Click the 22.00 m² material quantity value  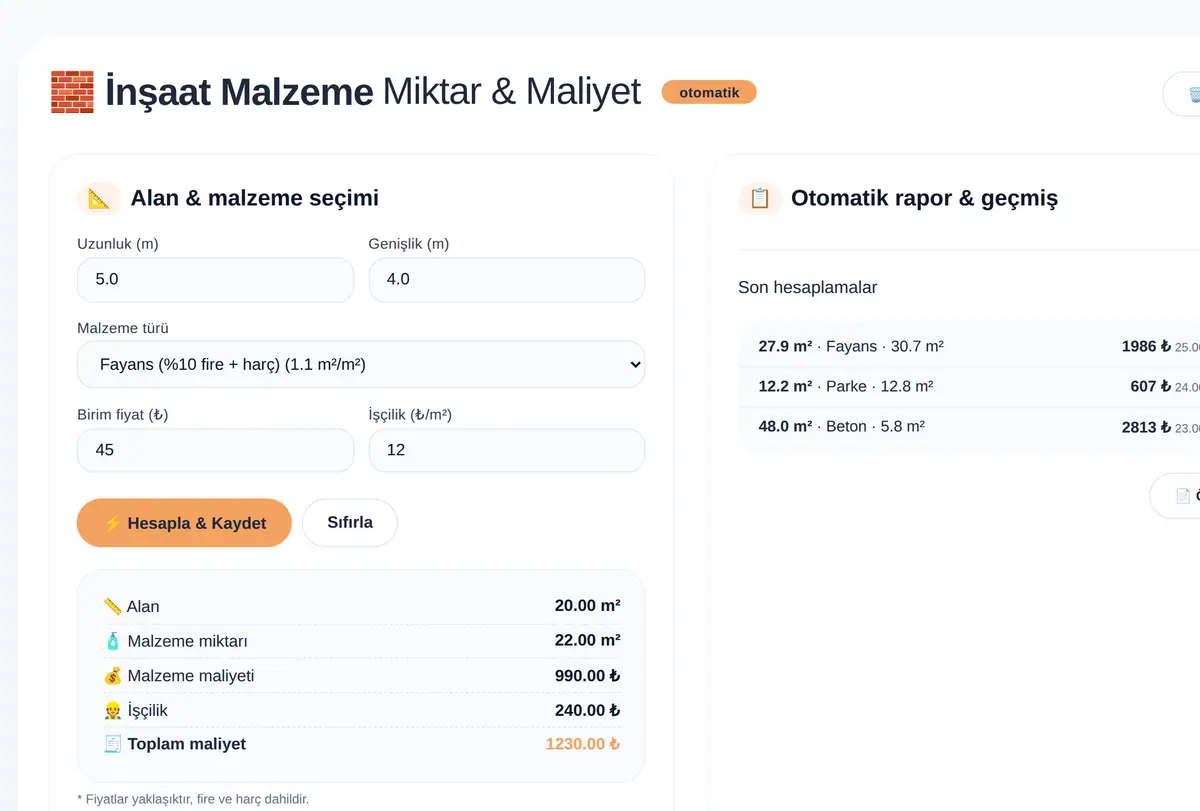(588, 641)
